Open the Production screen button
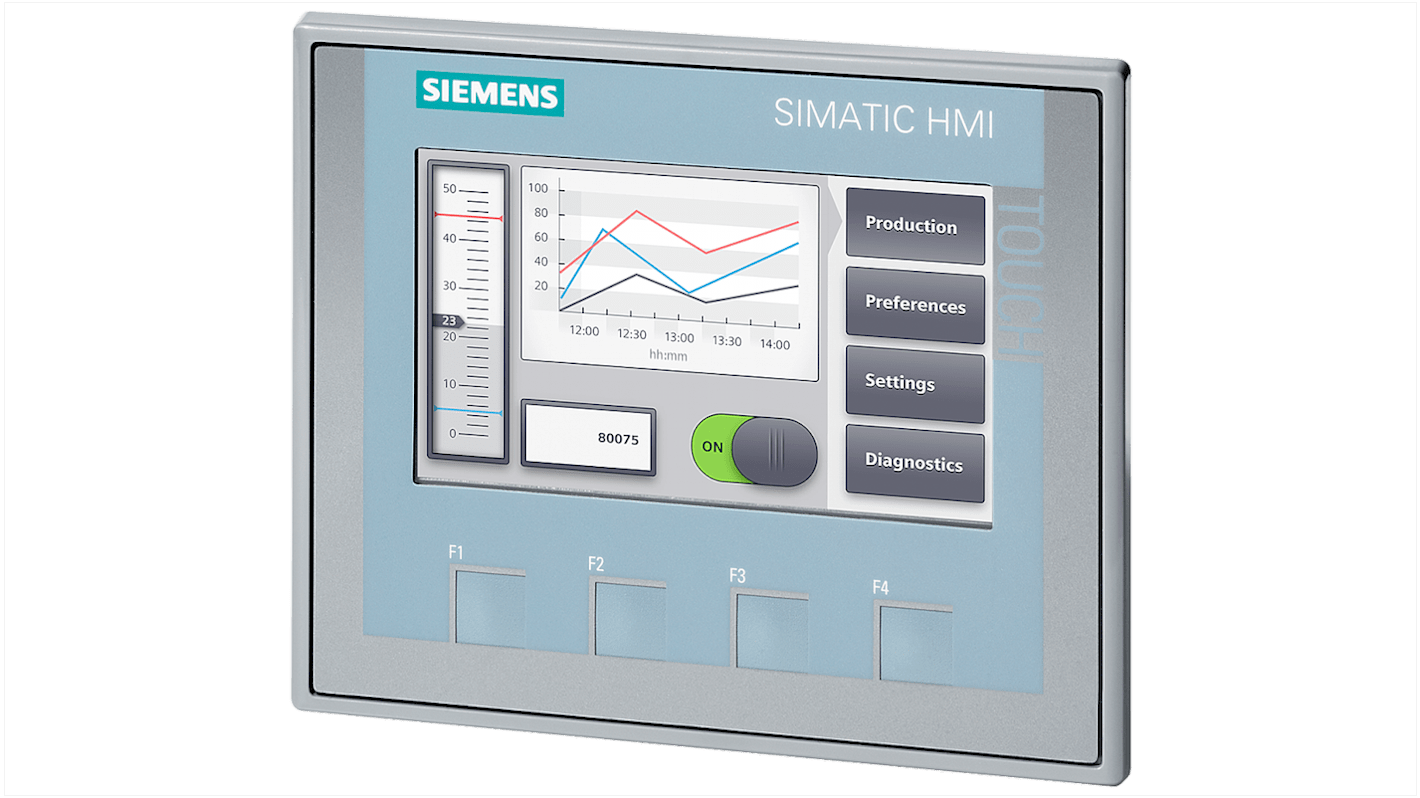This screenshot has width=1420, height=798. pyautogui.click(x=915, y=227)
